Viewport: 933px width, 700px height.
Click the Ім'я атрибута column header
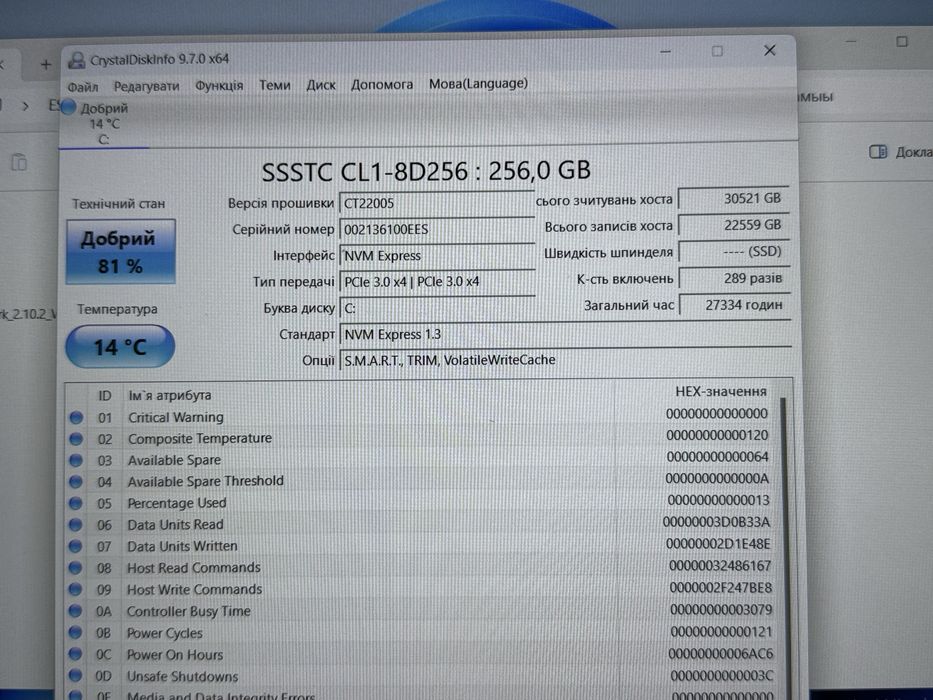pyautogui.click(x=170, y=395)
